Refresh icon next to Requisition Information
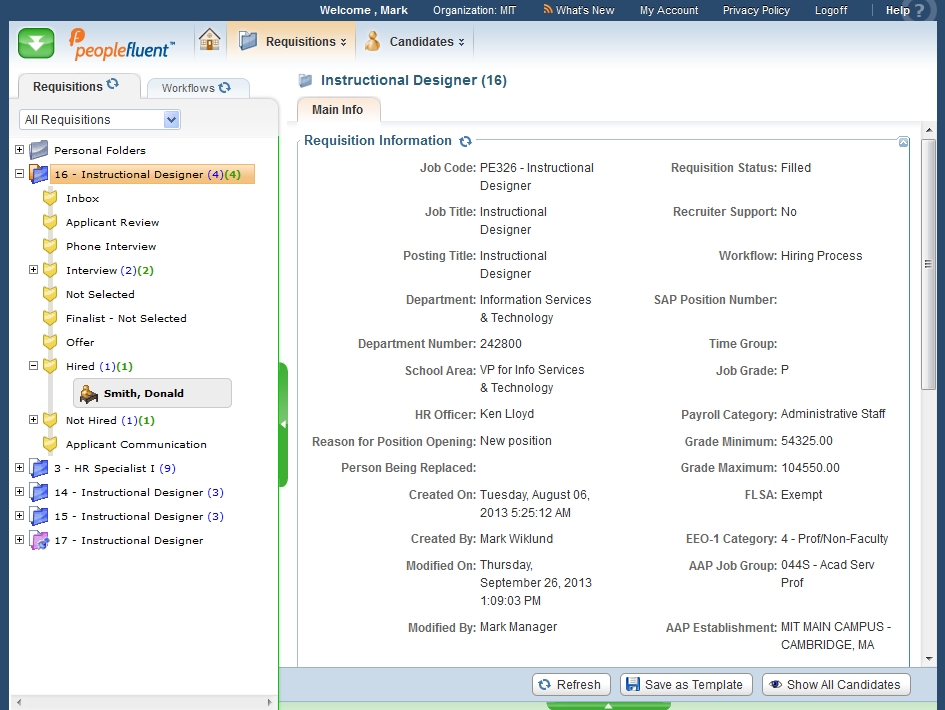 click(466, 142)
